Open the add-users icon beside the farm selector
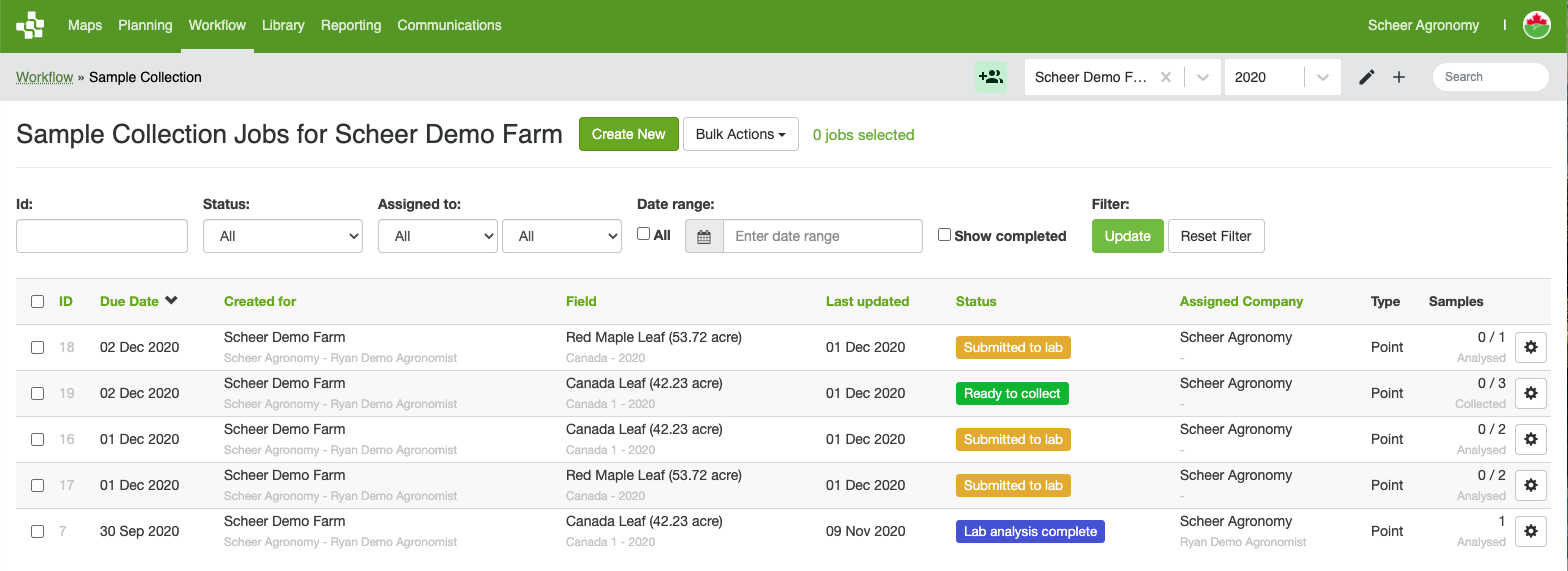The width and height of the screenshot is (1568, 571). pos(991,77)
